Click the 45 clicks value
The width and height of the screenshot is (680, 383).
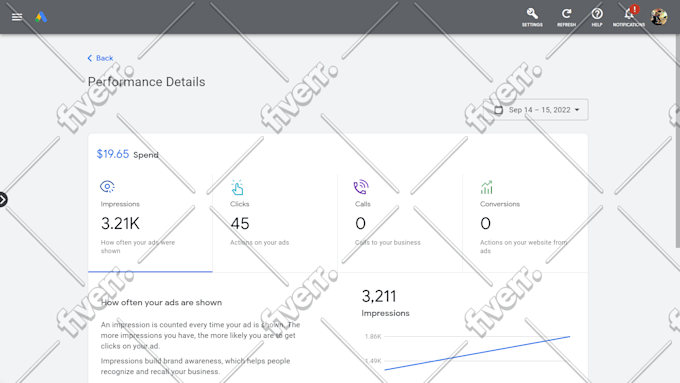(x=240, y=223)
